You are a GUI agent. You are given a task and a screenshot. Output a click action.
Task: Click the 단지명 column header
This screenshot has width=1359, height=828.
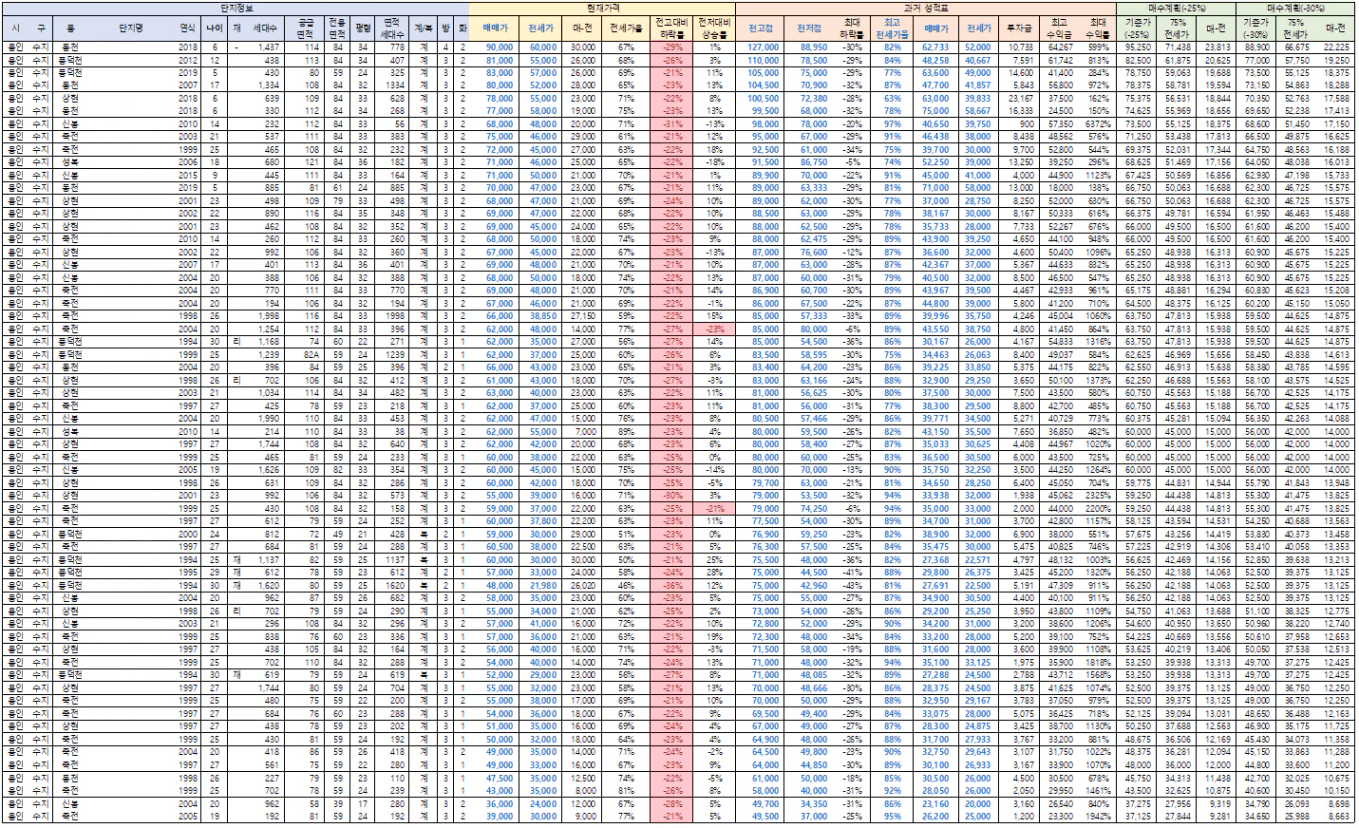click(132, 28)
